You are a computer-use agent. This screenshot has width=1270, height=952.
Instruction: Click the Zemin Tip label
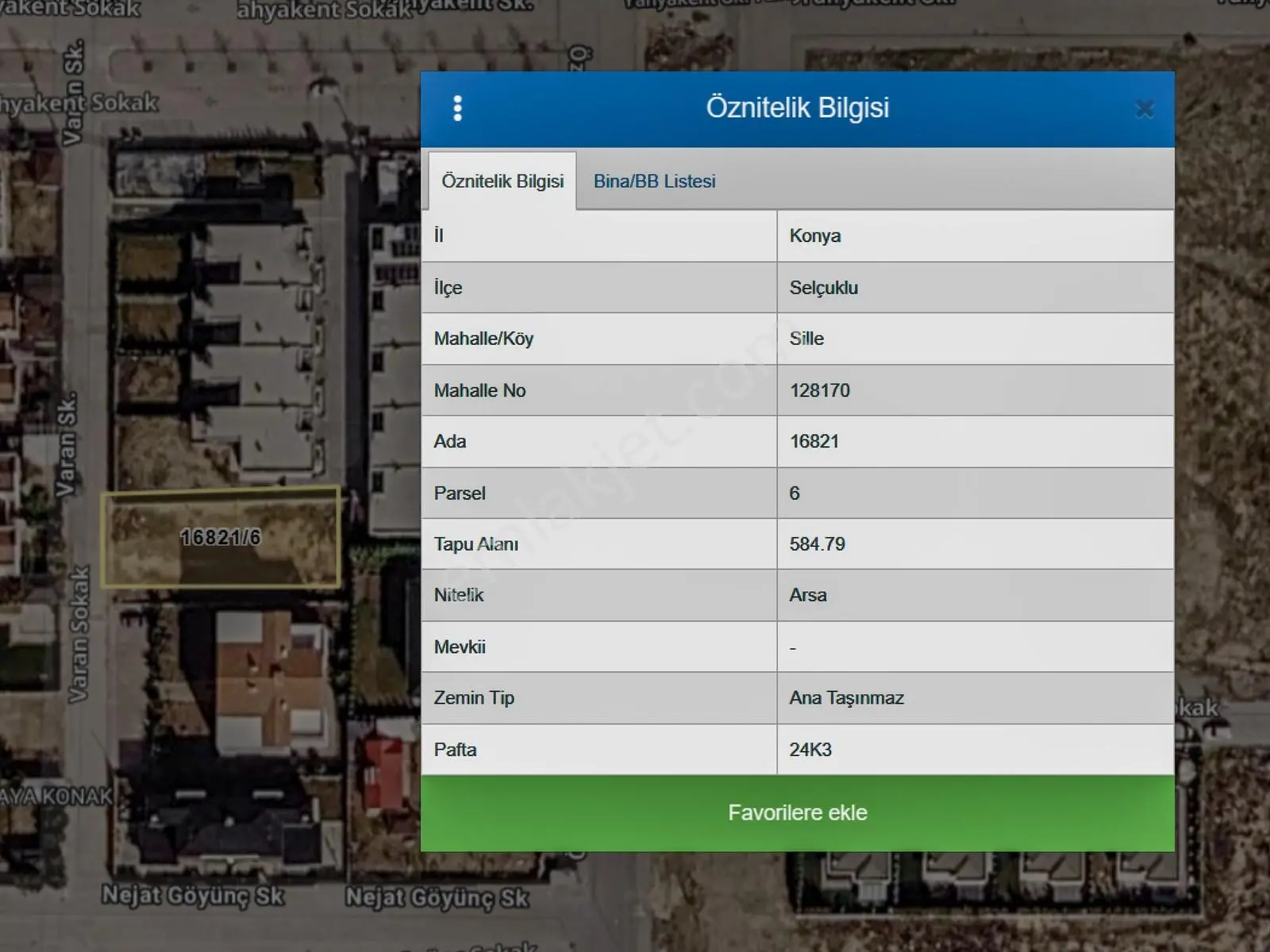(x=474, y=698)
